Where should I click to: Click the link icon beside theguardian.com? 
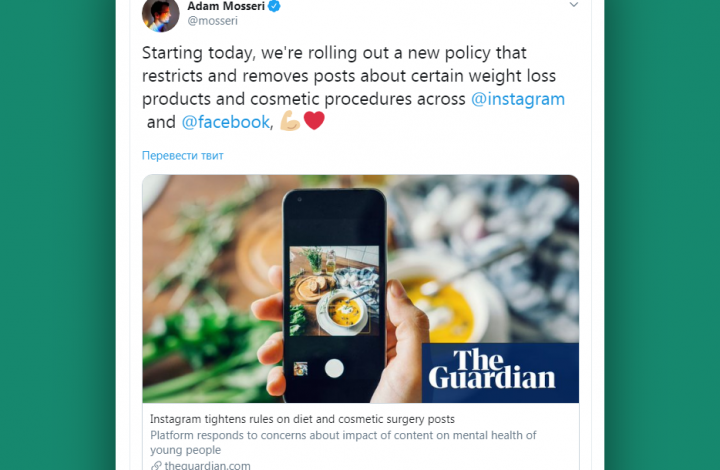coord(156,465)
